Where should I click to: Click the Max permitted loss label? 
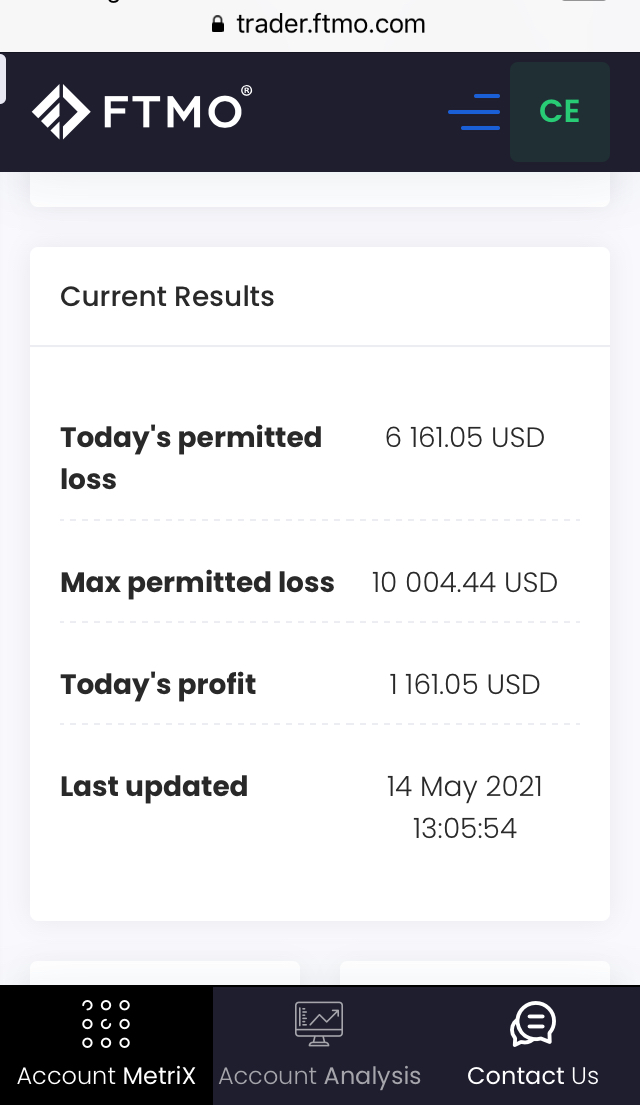(x=197, y=582)
